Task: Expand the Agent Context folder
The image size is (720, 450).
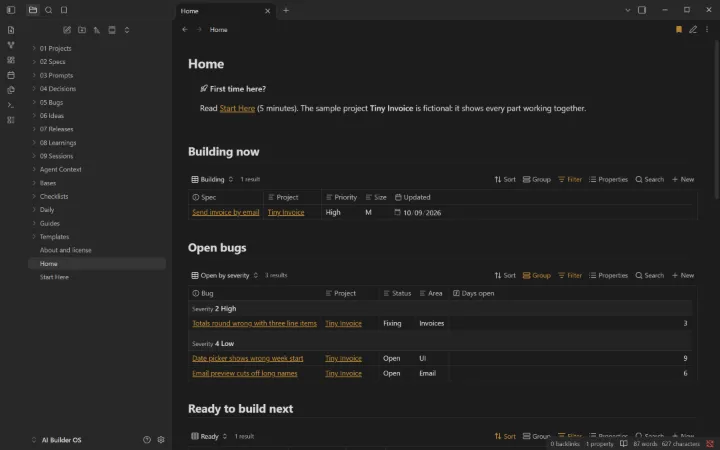Action: [x=34, y=169]
